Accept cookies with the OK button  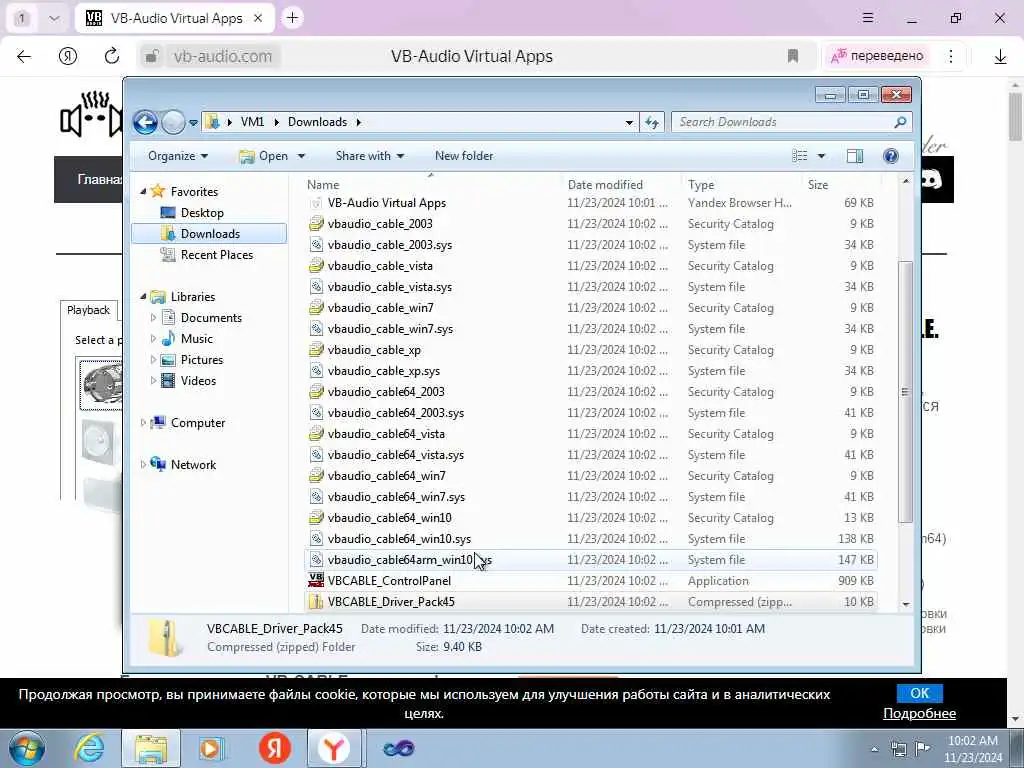920,693
